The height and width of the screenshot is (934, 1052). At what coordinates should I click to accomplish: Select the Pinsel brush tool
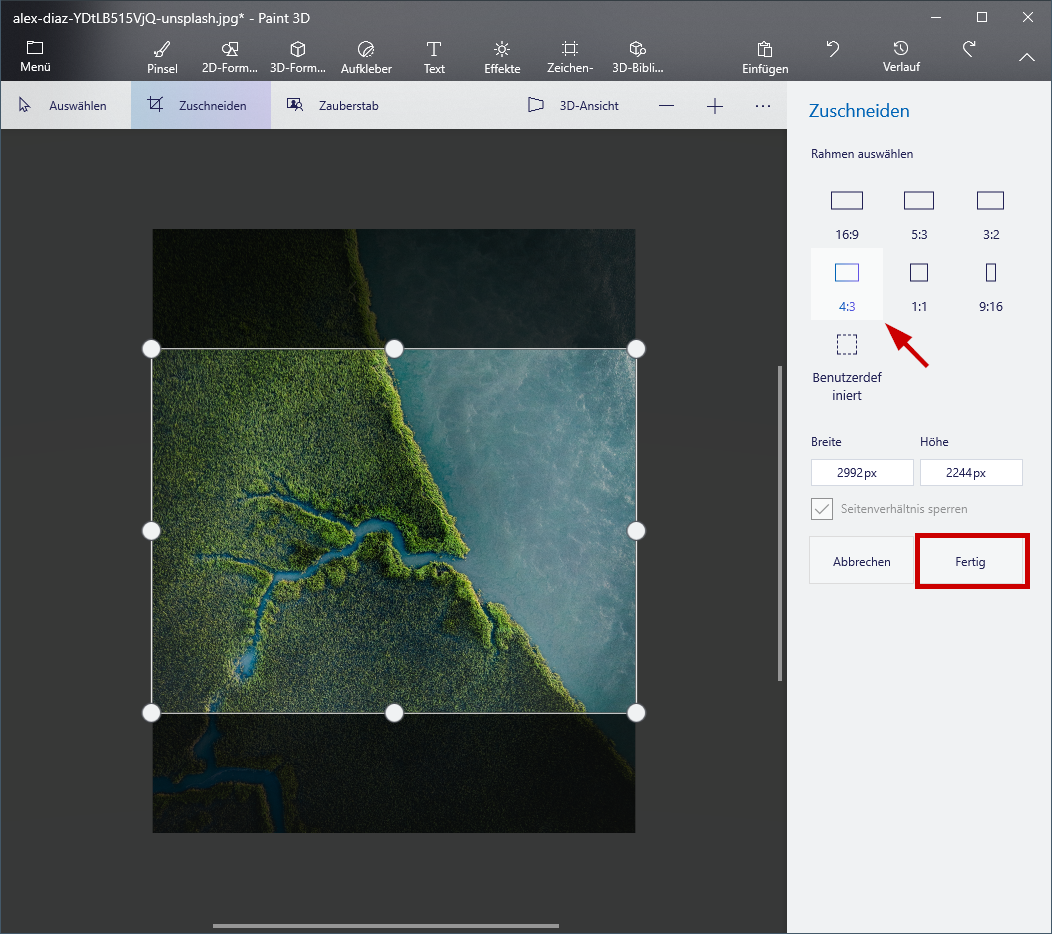click(161, 57)
